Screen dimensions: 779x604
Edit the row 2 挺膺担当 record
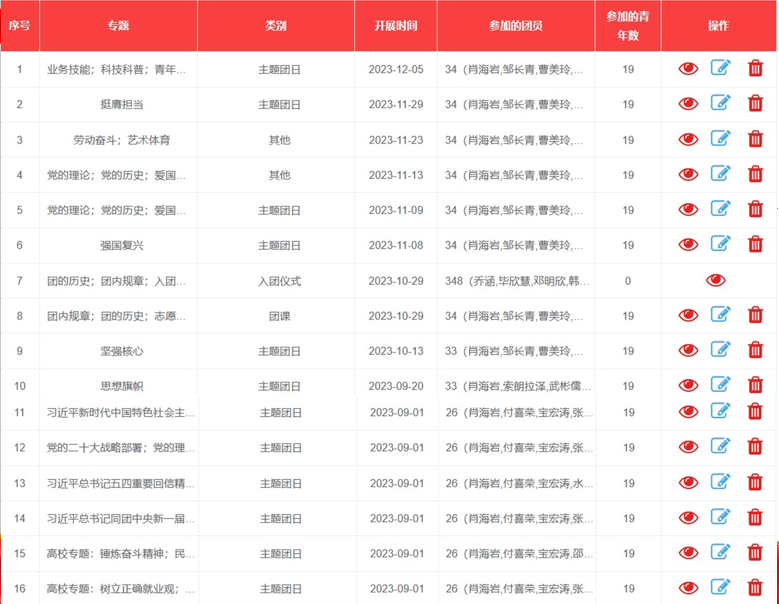click(x=721, y=103)
